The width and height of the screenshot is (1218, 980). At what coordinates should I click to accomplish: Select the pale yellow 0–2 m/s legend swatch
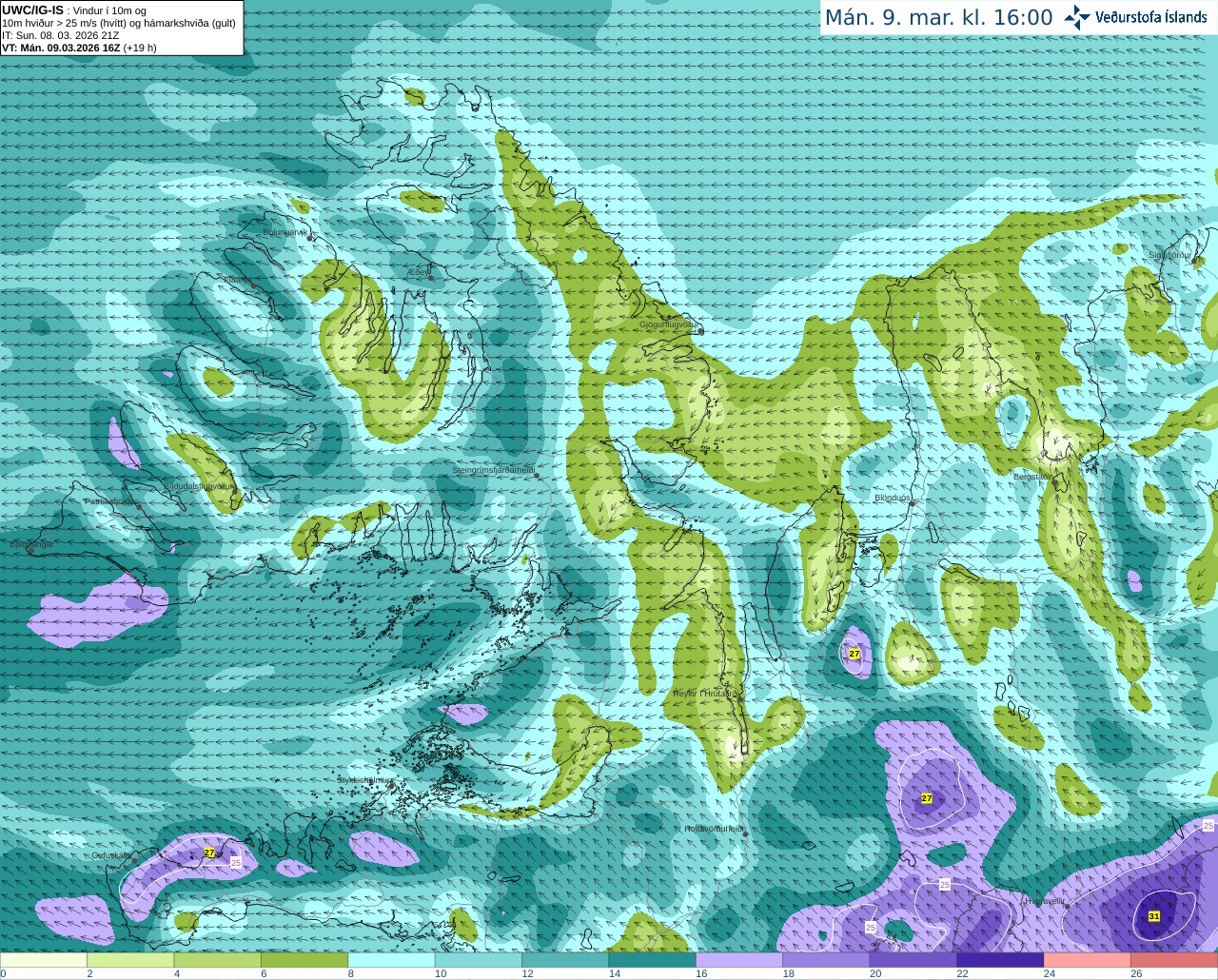[44, 960]
